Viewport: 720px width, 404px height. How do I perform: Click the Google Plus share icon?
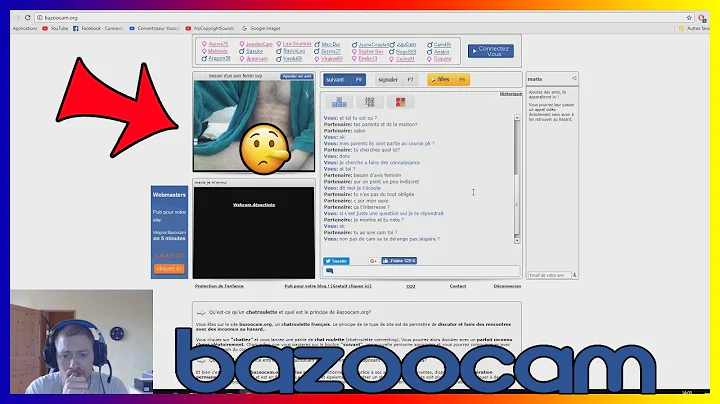coord(373,261)
